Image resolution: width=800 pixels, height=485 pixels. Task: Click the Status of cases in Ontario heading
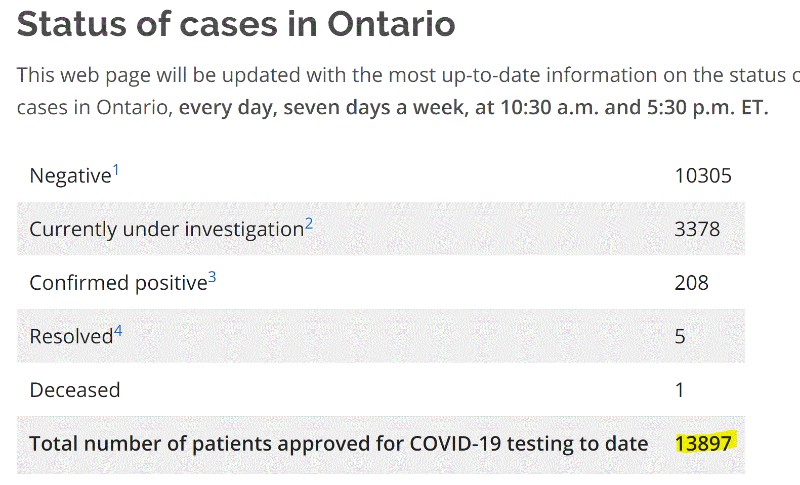click(x=236, y=24)
